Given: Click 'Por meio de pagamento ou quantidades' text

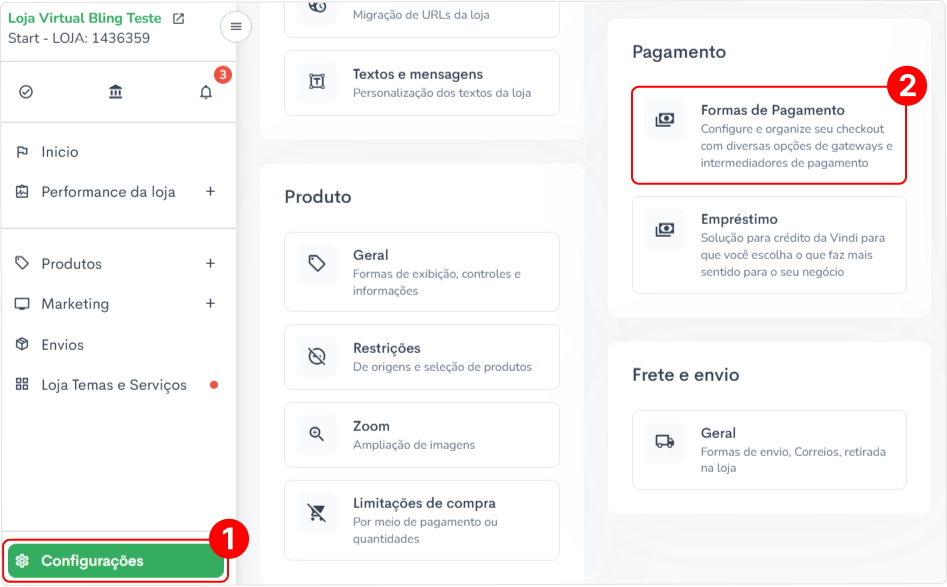Looking at the screenshot, I should point(425,530).
